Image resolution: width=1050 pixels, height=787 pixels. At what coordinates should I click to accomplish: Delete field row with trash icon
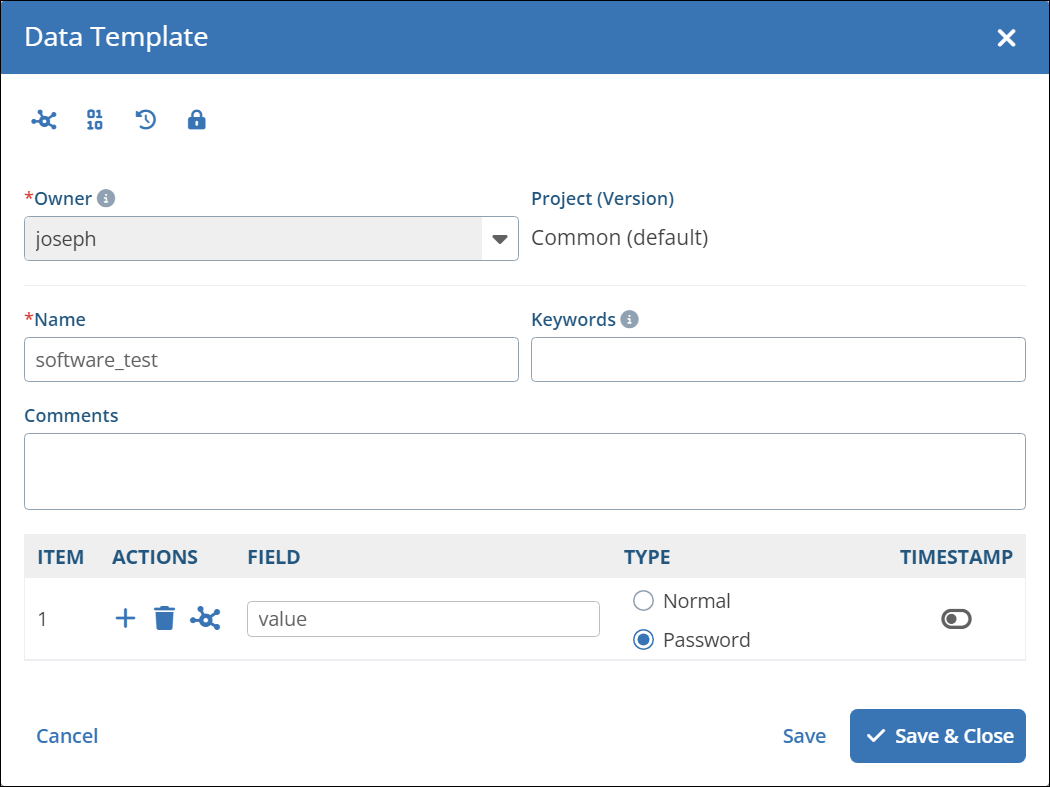click(x=164, y=619)
